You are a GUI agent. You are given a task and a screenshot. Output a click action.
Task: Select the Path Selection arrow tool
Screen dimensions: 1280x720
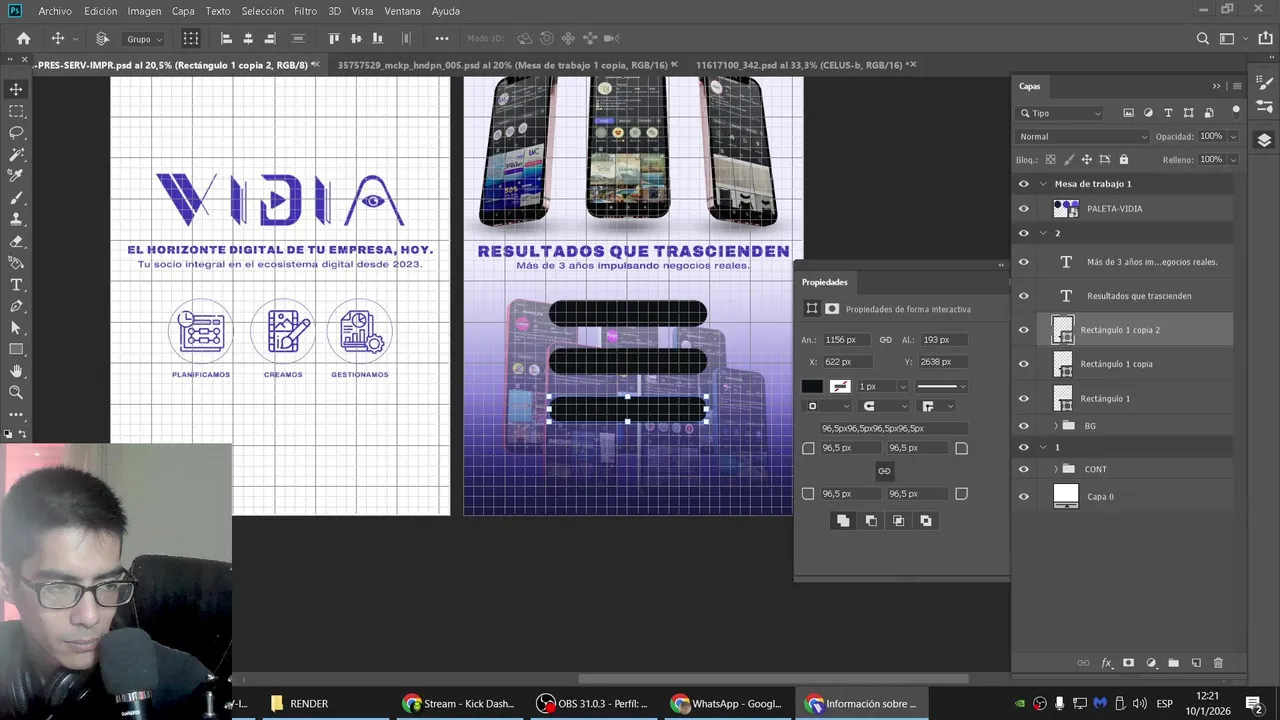point(16,327)
